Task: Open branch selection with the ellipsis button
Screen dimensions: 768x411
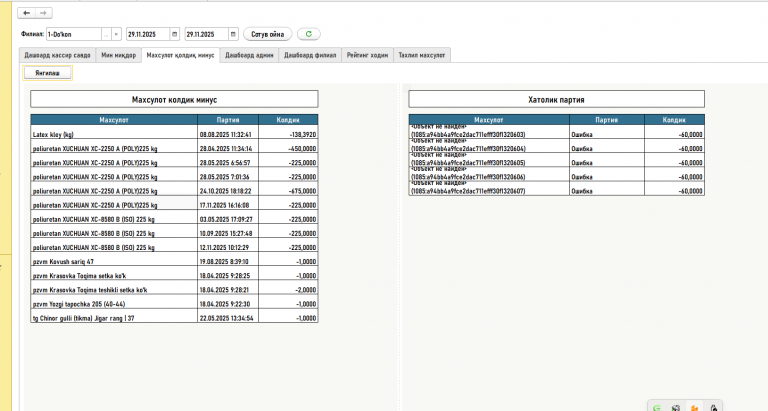Action: (x=106, y=34)
